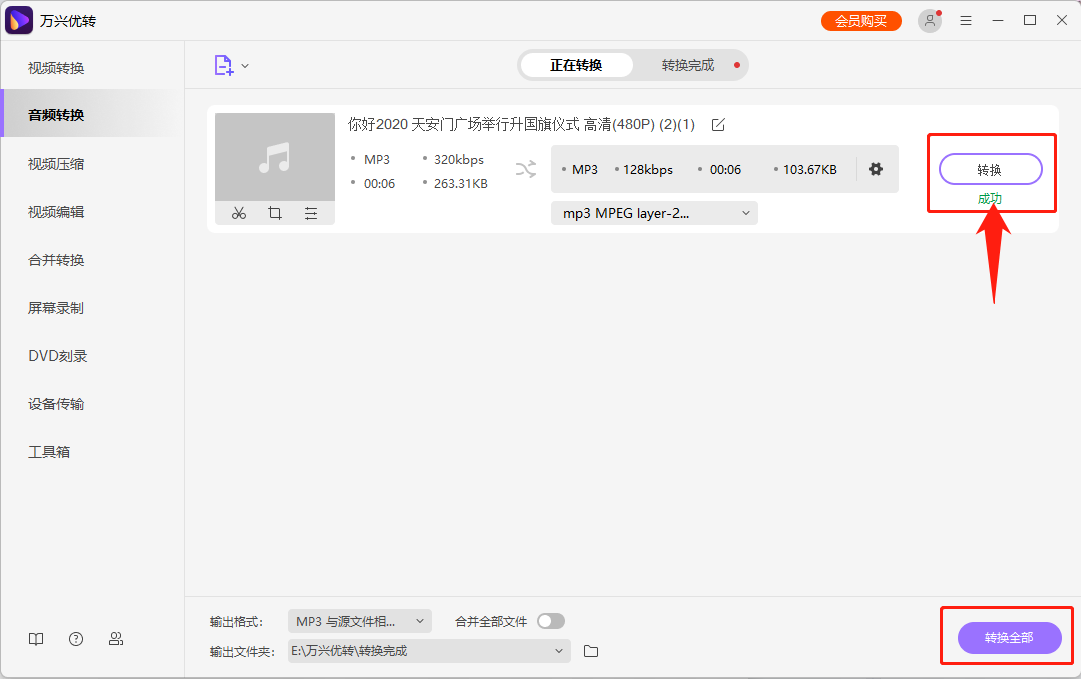Screen dimensions: 1081x679
Task: Click the hamburger menu icon near top right
Action: (966, 20)
